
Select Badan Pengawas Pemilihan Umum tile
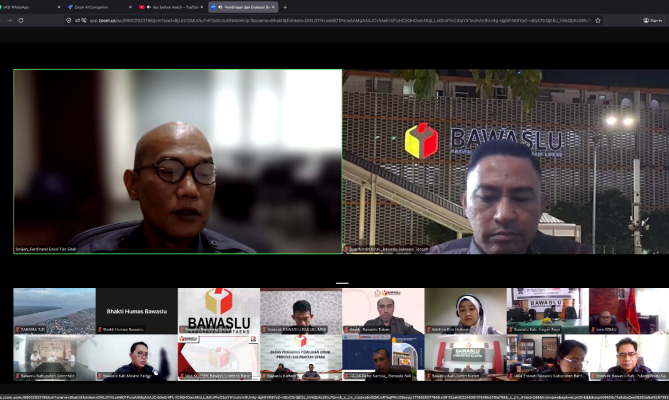coord(300,357)
